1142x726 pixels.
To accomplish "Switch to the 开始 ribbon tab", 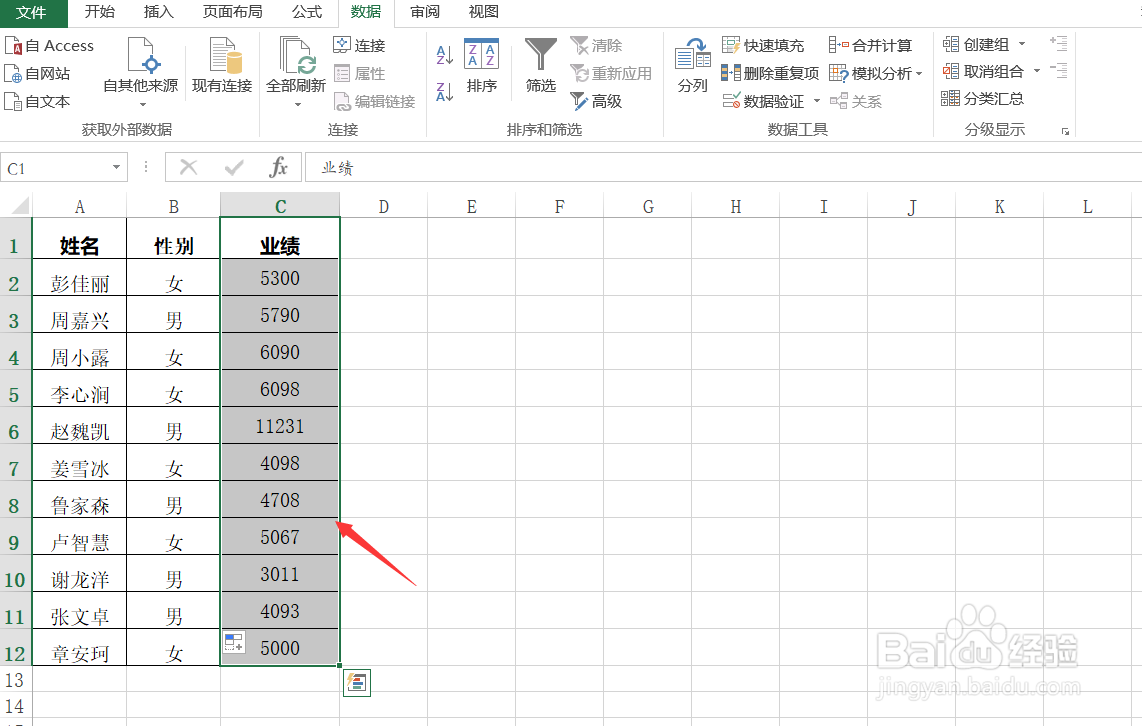I will point(98,12).
